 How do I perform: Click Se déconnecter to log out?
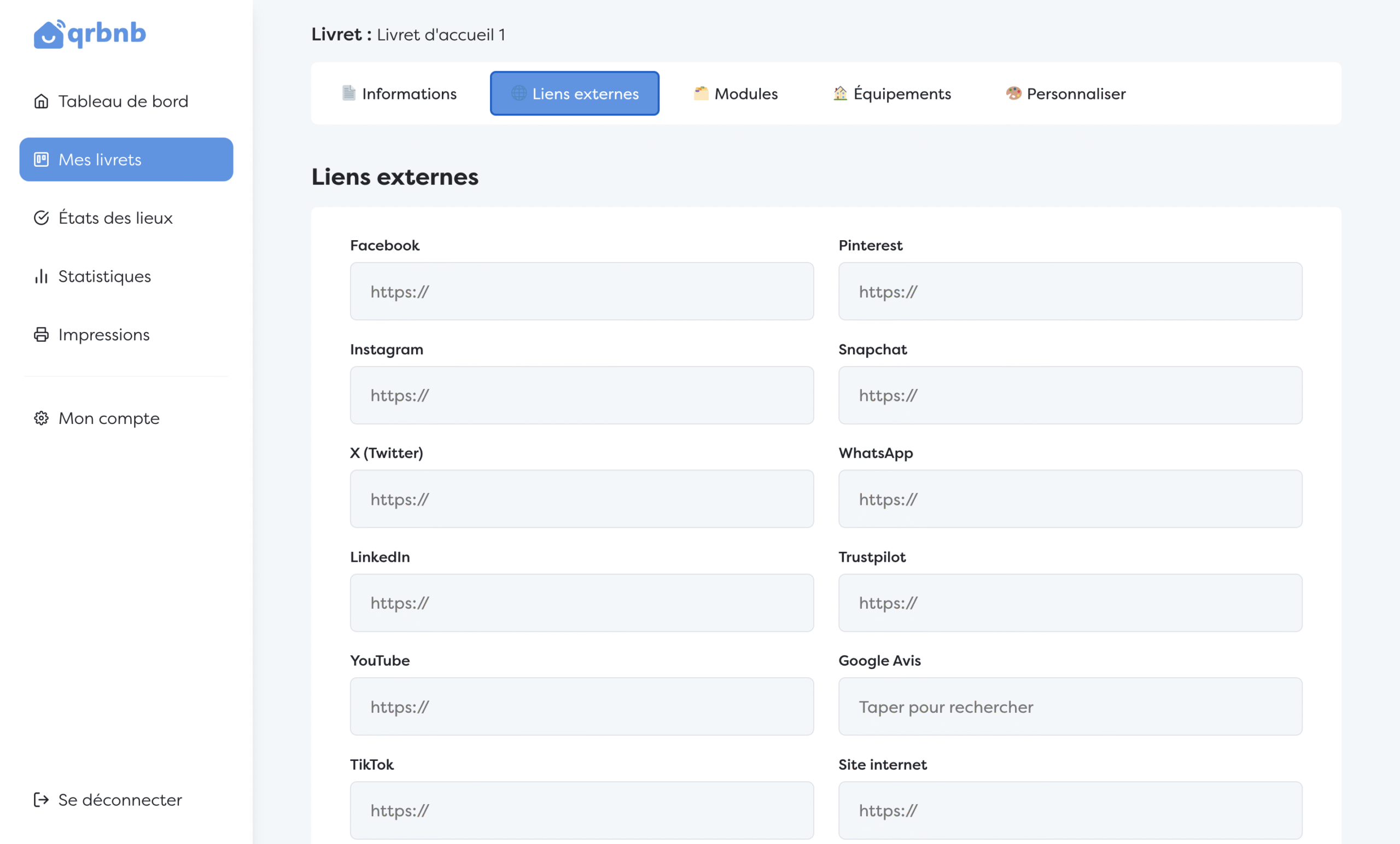120,800
